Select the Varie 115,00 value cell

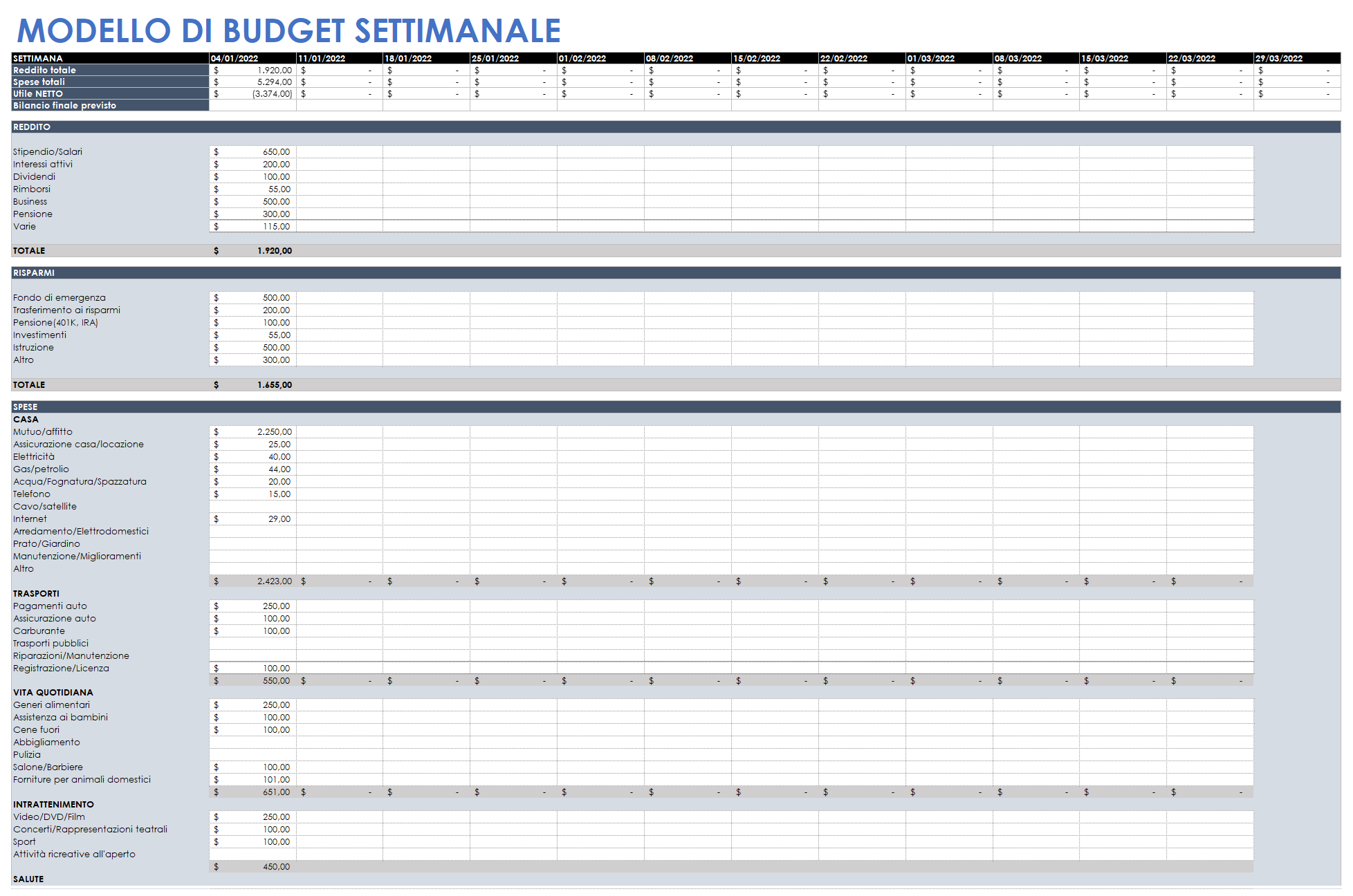pos(252,227)
